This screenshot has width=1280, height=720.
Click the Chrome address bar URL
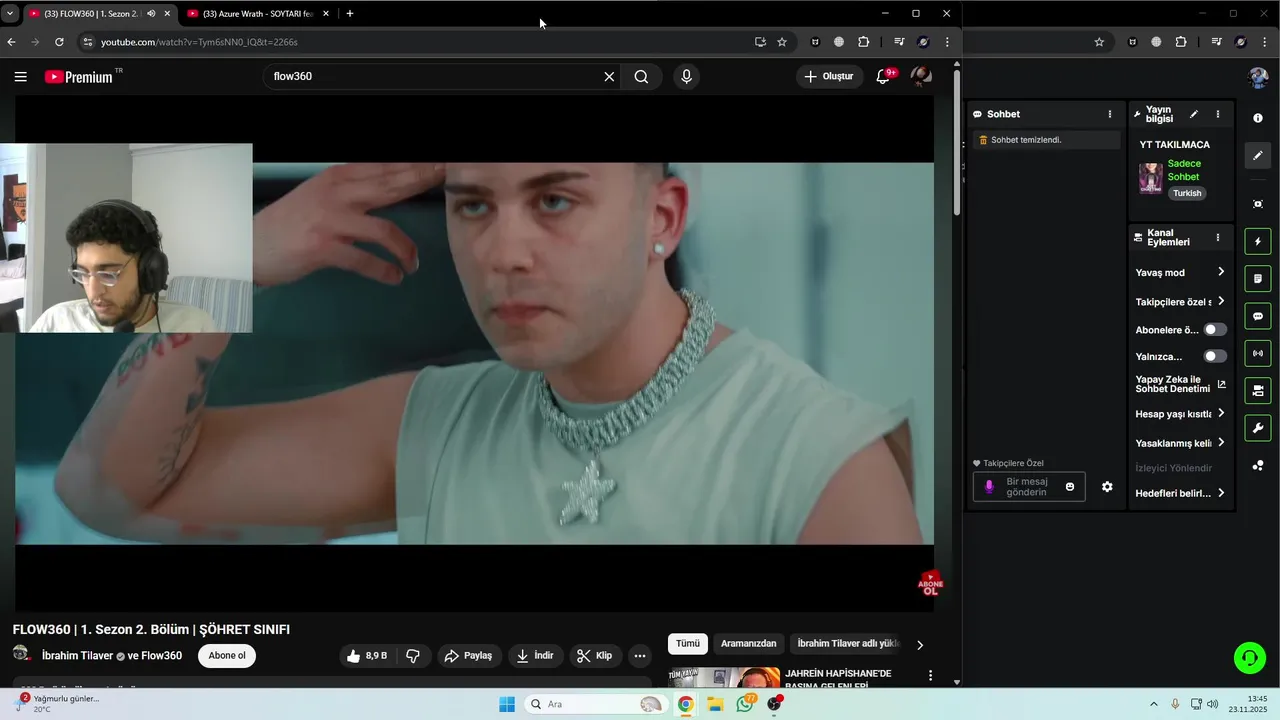coord(200,42)
